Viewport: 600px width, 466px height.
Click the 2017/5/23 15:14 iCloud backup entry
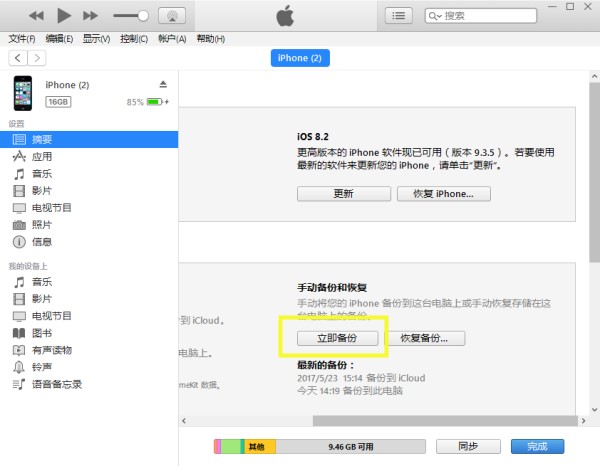[x=361, y=378]
